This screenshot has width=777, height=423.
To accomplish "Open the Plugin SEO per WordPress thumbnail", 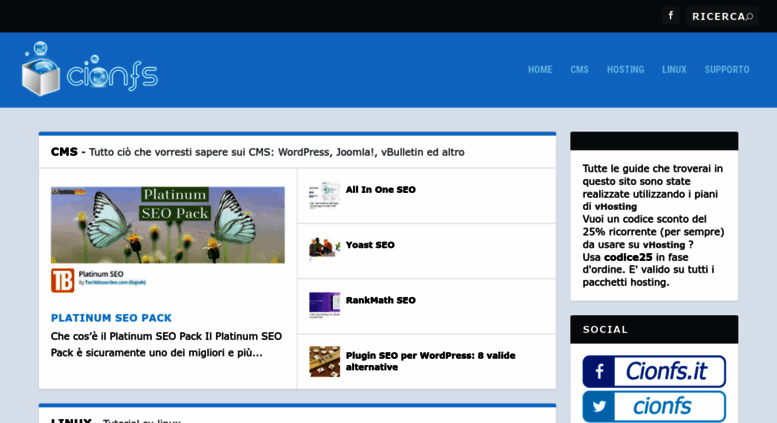I will 325,361.
